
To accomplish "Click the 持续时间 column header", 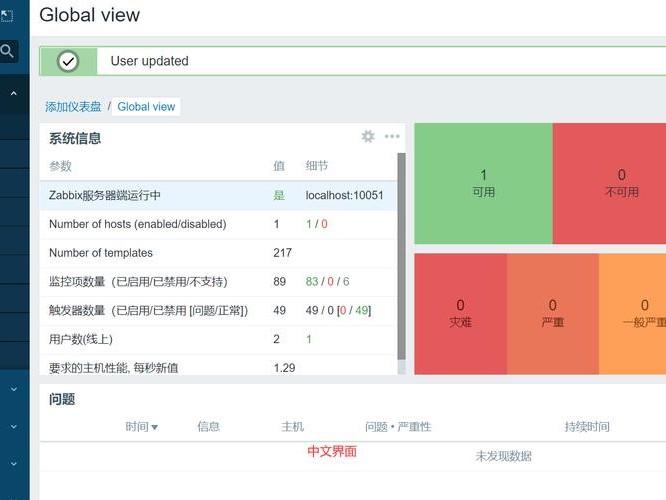I will [x=587, y=427].
